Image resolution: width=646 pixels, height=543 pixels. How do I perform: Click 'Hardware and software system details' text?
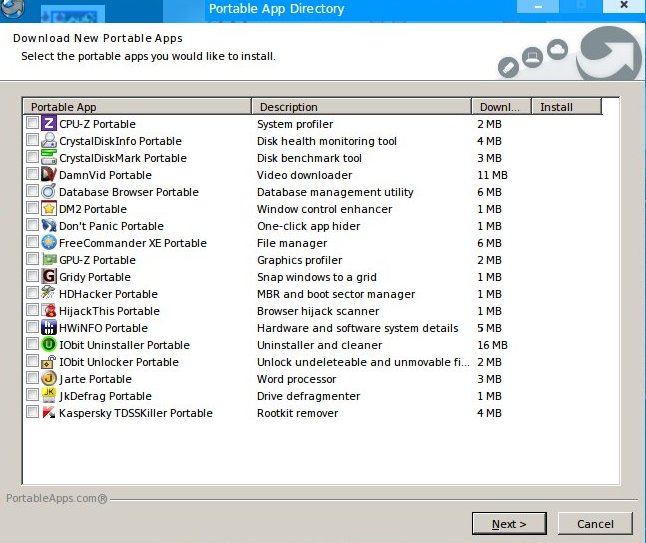click(358, 328)
